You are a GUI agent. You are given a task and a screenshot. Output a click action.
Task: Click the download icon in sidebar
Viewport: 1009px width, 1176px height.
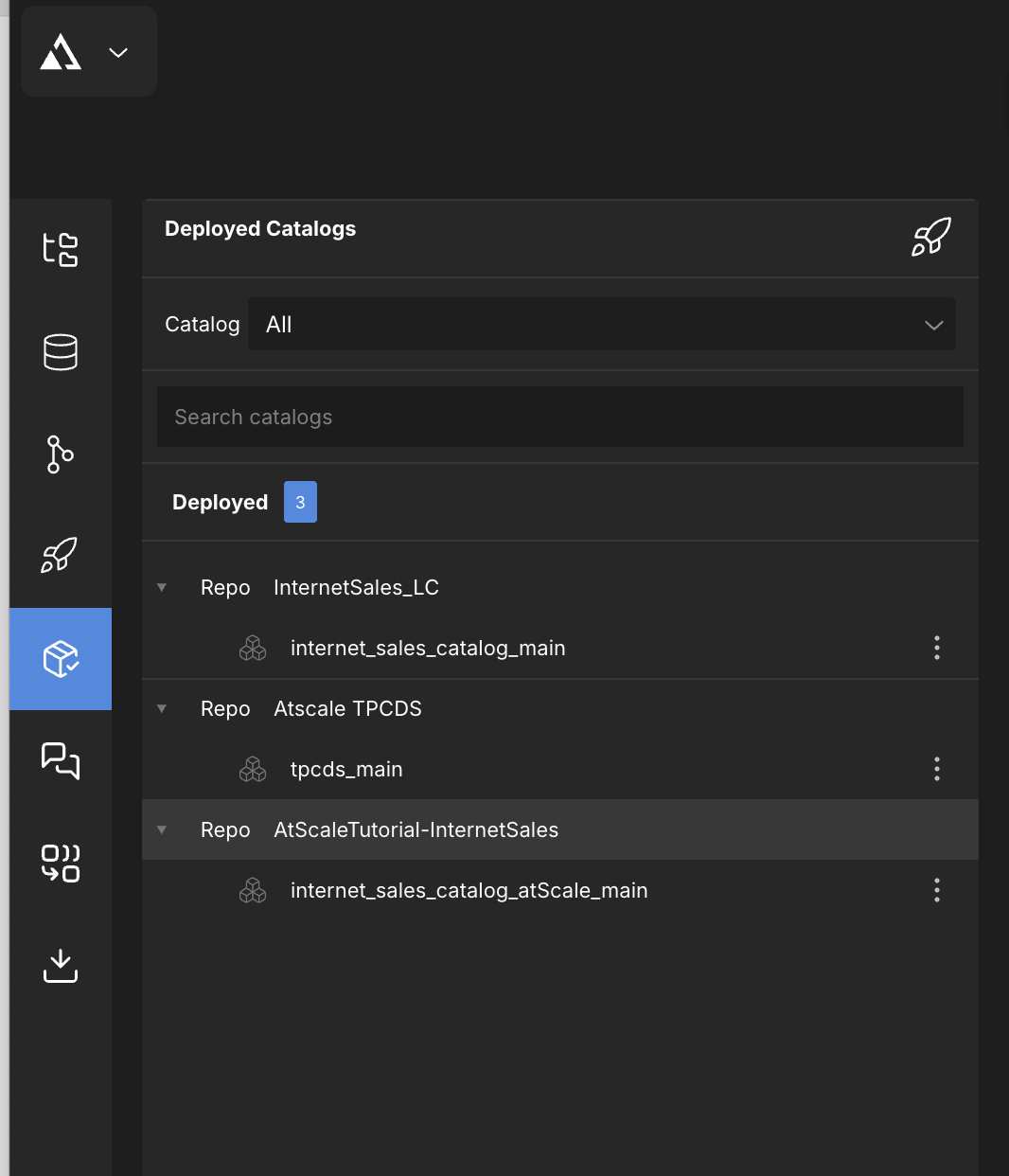(x=61, y=965)
